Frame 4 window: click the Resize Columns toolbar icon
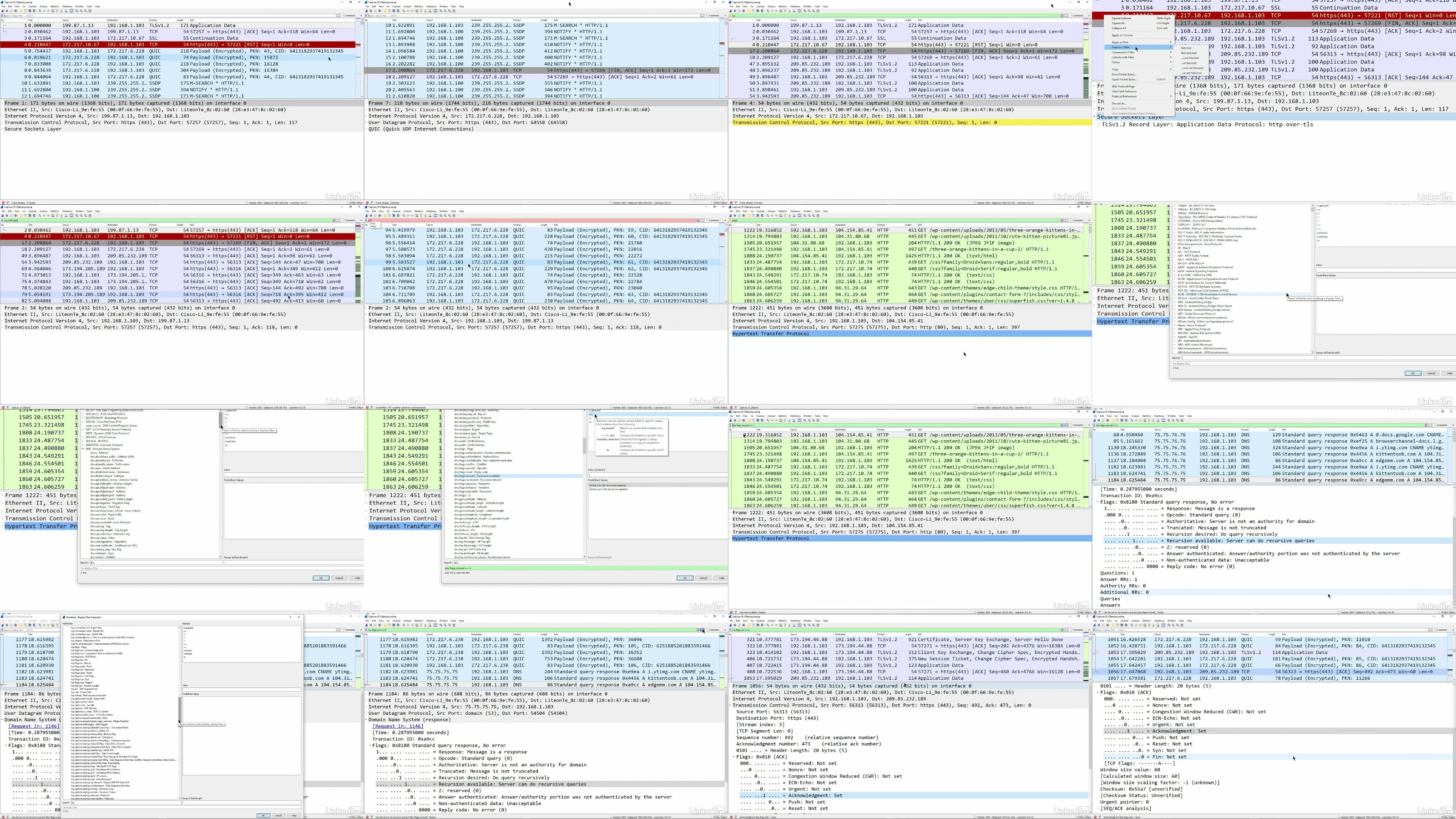 click(818, 11)
